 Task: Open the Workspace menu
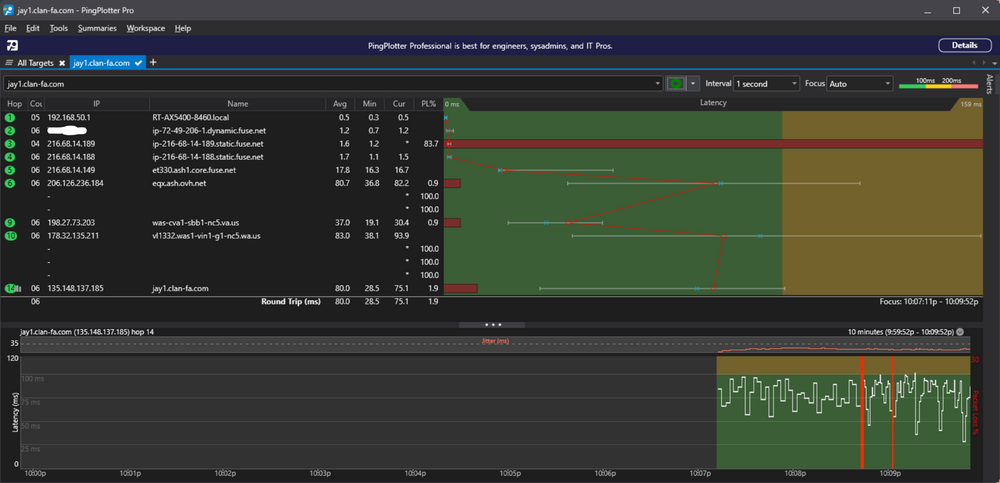(145, 28)
